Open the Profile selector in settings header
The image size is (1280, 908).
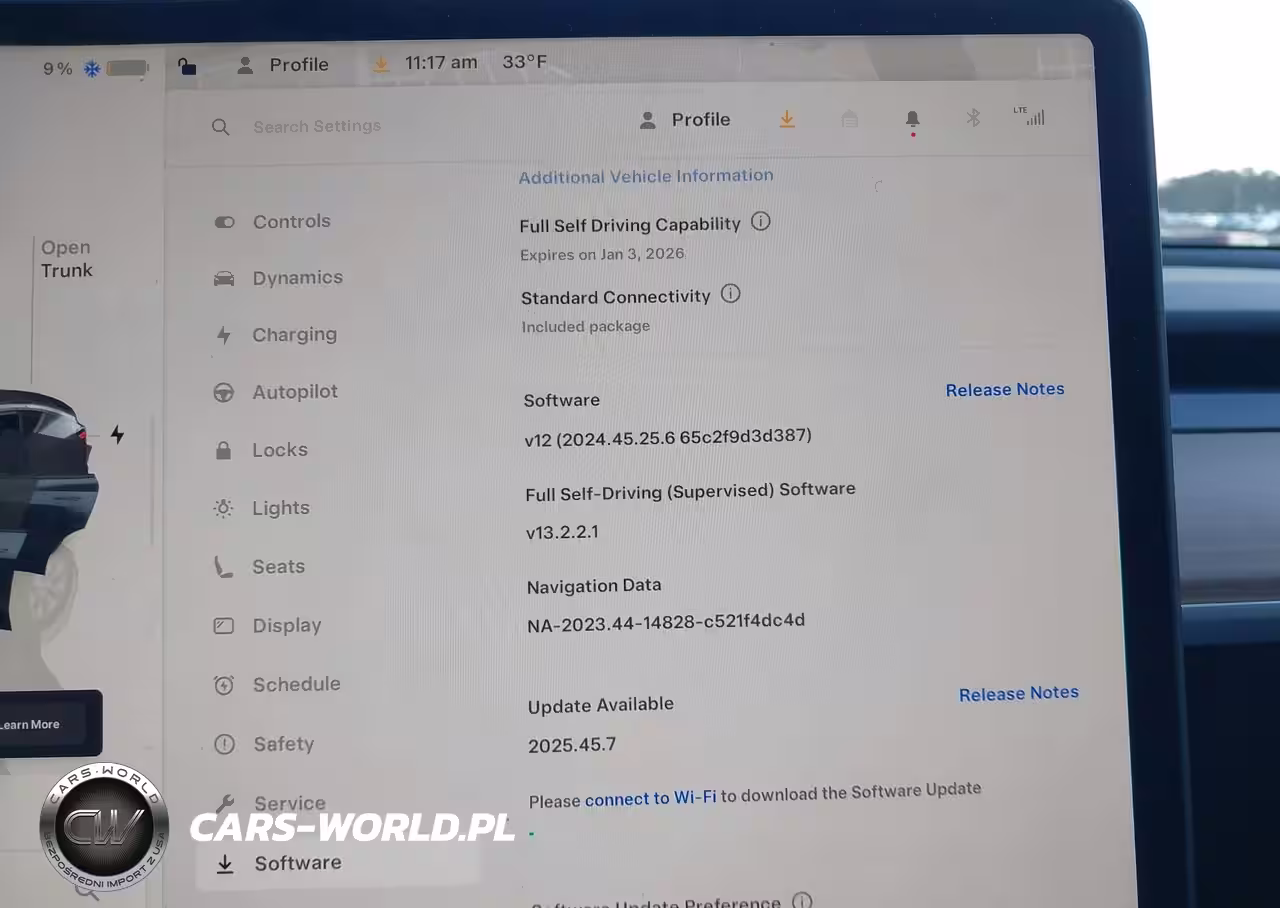coord(686,120)
